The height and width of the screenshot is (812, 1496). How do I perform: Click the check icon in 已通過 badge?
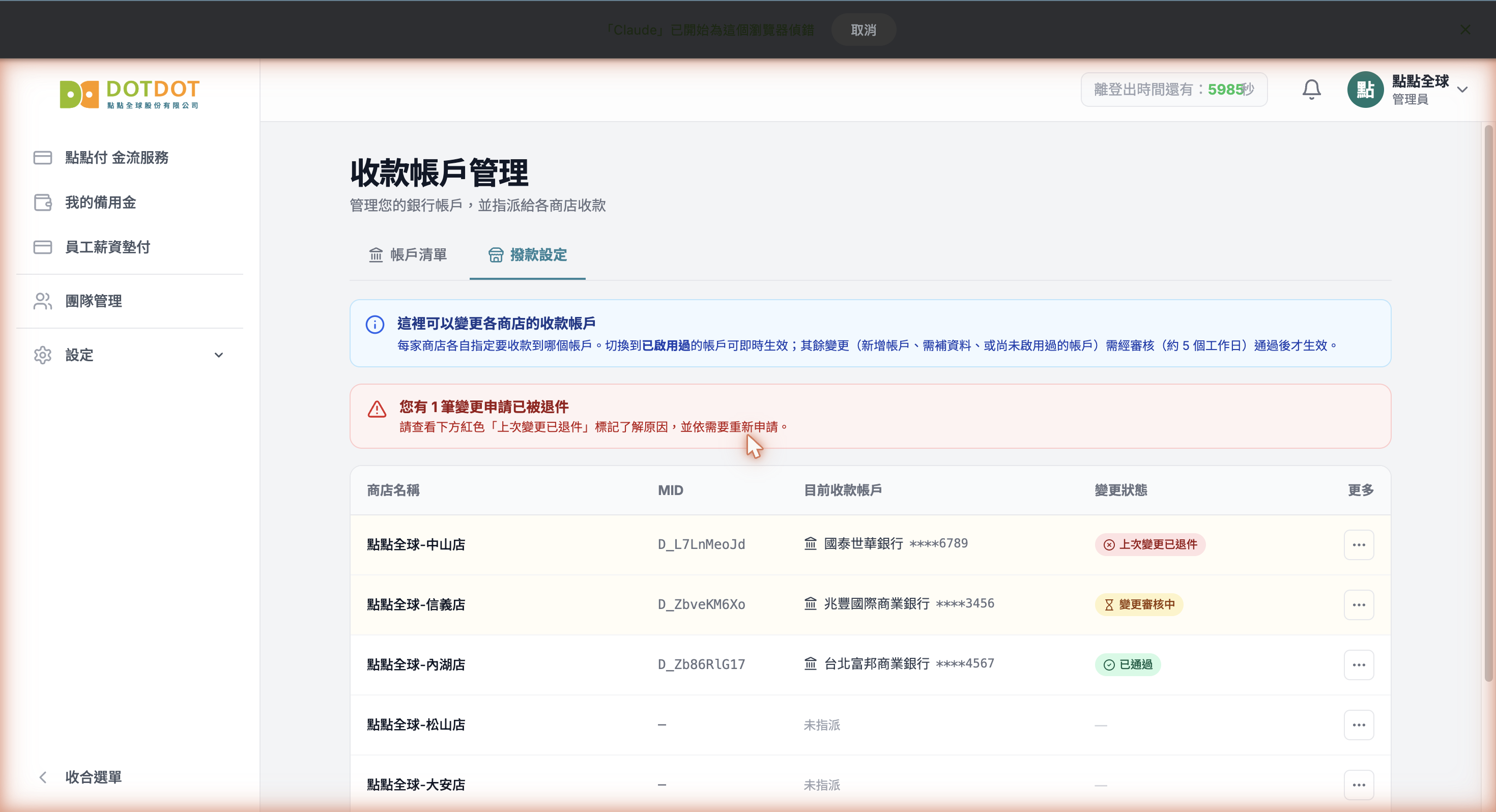tap(1109, 664)
